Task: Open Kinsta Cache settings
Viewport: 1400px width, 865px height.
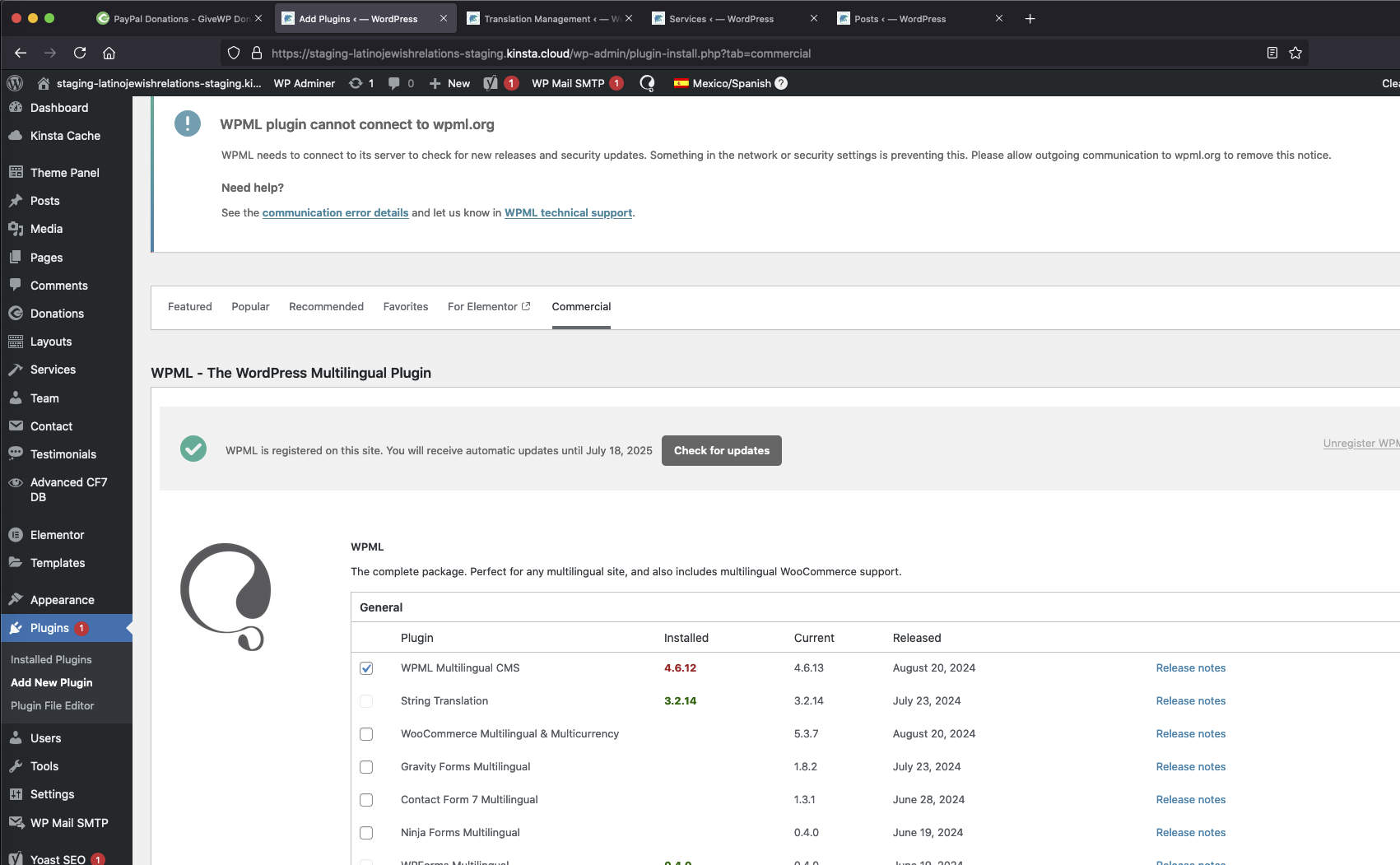Action: pyautogui.click(x=66, y=136)
